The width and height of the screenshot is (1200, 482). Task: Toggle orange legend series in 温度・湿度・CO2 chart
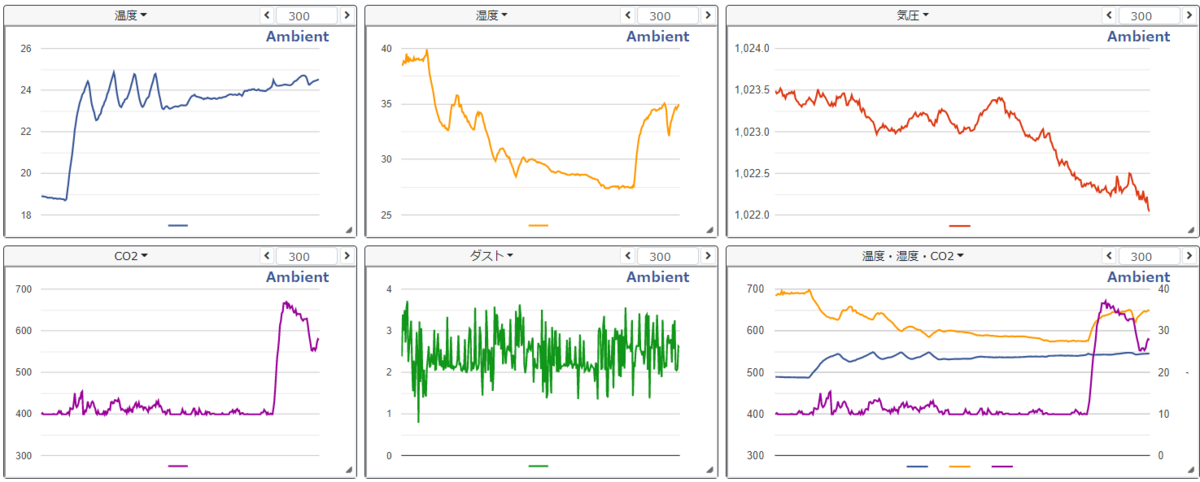(x=959, y=466)
